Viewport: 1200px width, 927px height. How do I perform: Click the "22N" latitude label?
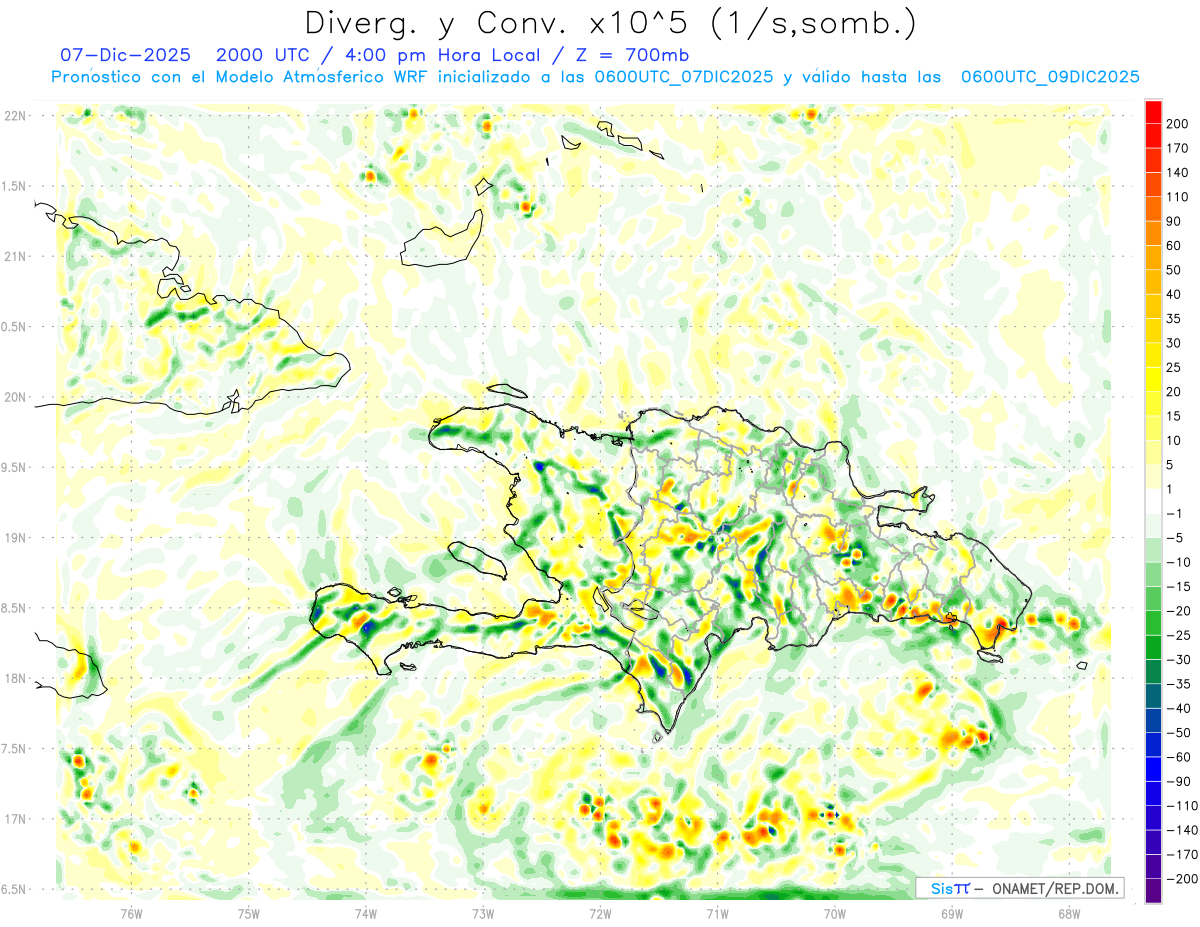(14, 116)
